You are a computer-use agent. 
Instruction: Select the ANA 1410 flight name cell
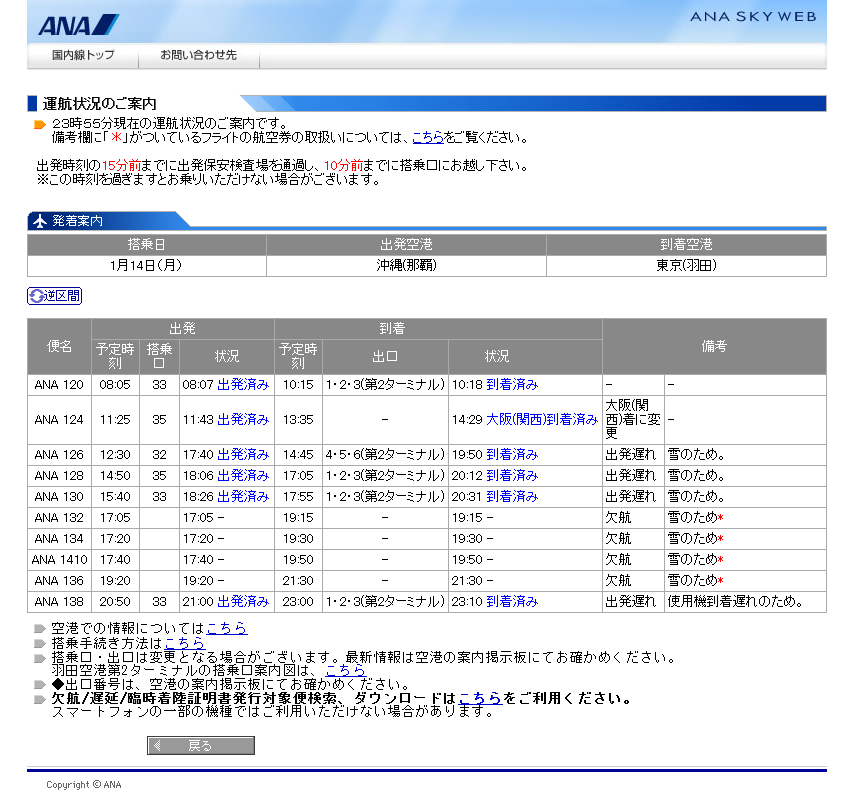point(59,559)
